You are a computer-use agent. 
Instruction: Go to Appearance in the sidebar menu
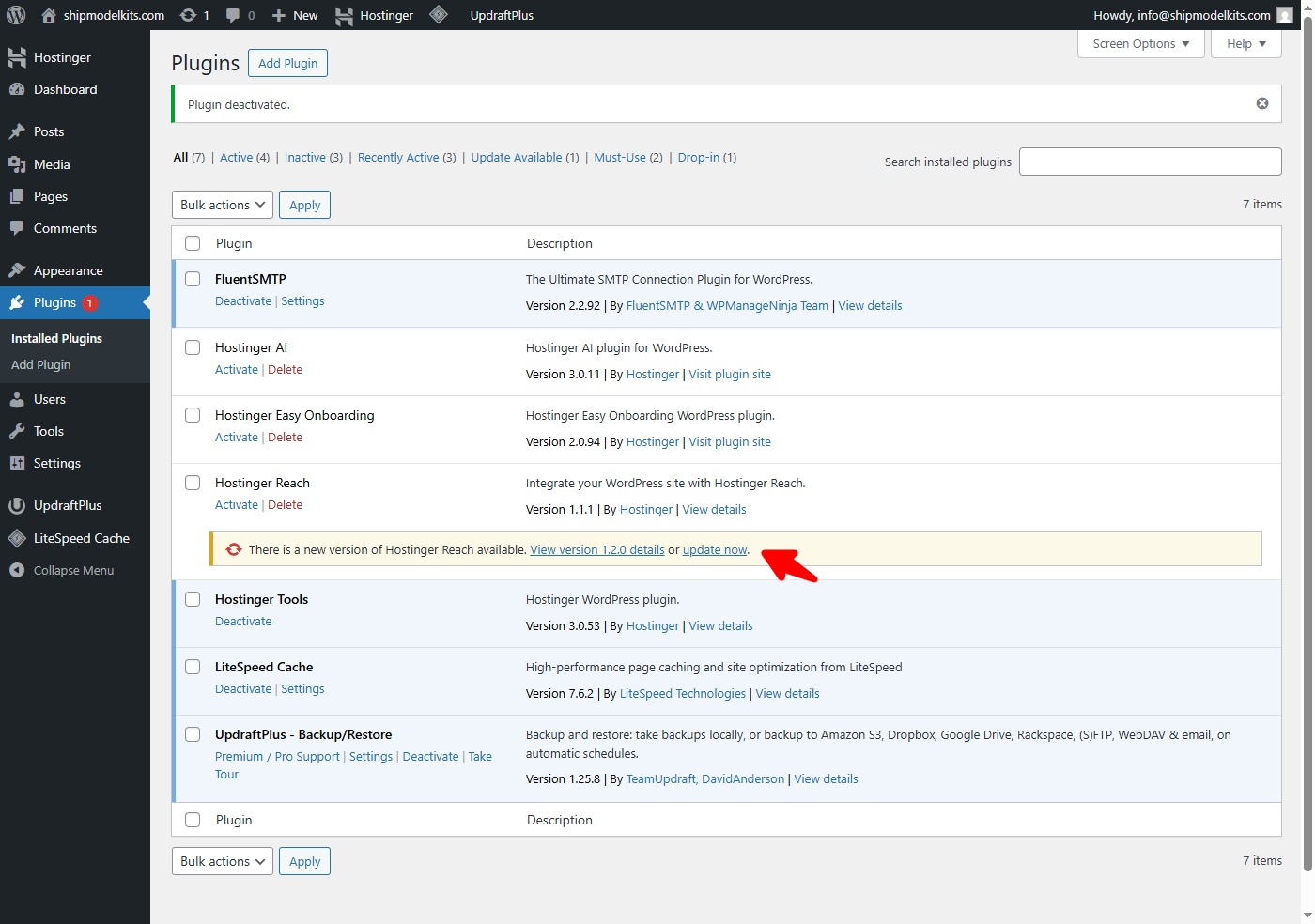click(68, 270)
